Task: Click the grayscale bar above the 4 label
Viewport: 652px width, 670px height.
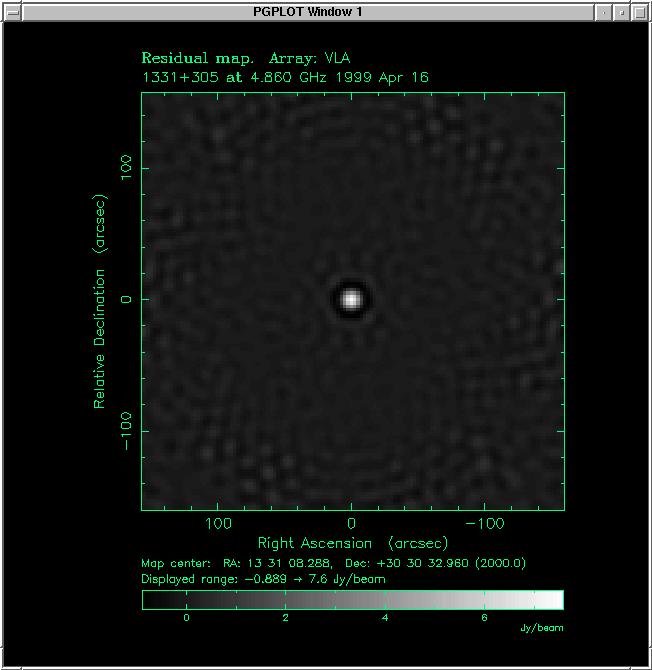Action: tap(385, 600)
